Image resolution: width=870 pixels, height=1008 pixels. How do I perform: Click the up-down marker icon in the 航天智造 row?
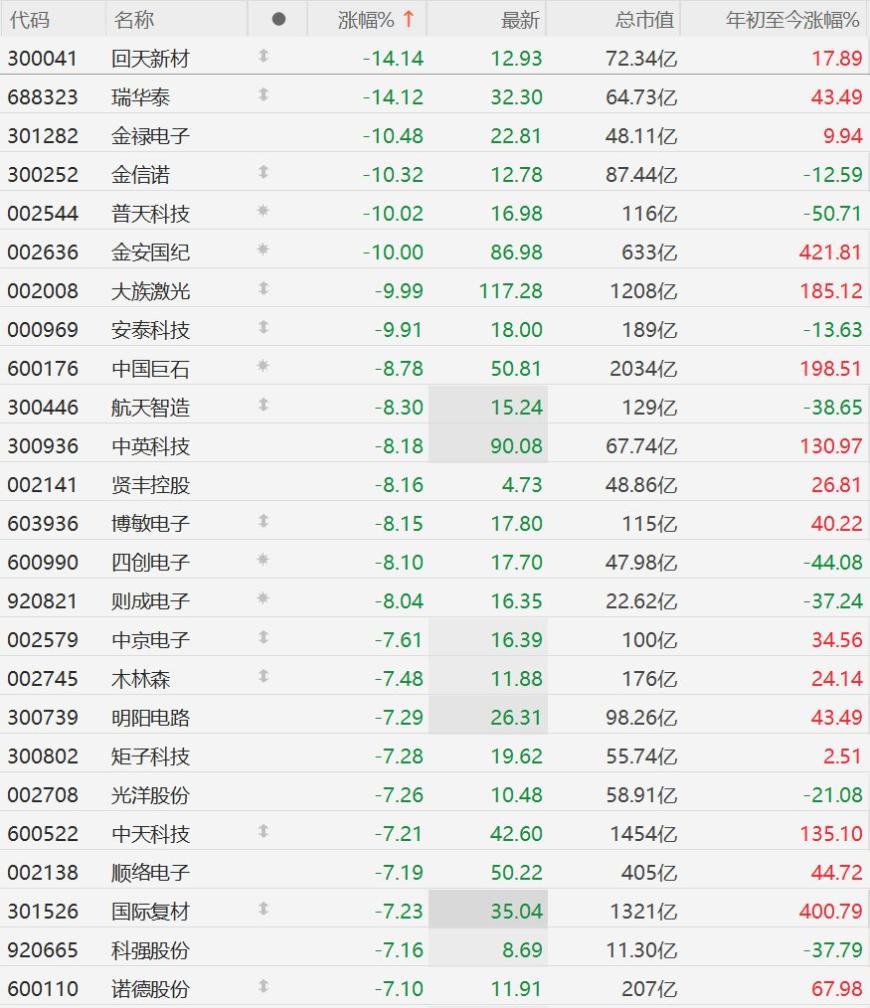coord(263,404)
